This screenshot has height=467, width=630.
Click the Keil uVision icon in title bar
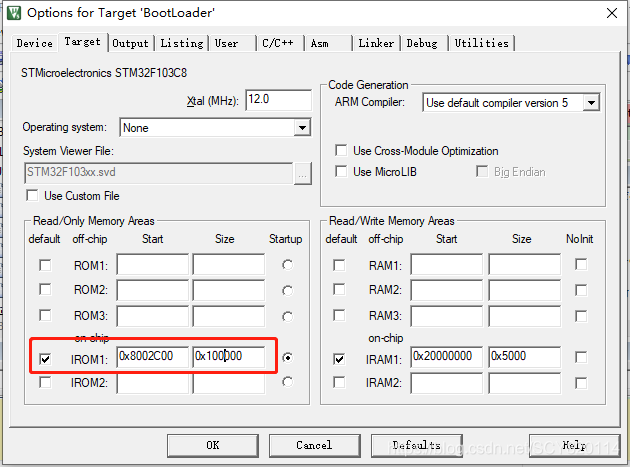click(x=14, y=13)
